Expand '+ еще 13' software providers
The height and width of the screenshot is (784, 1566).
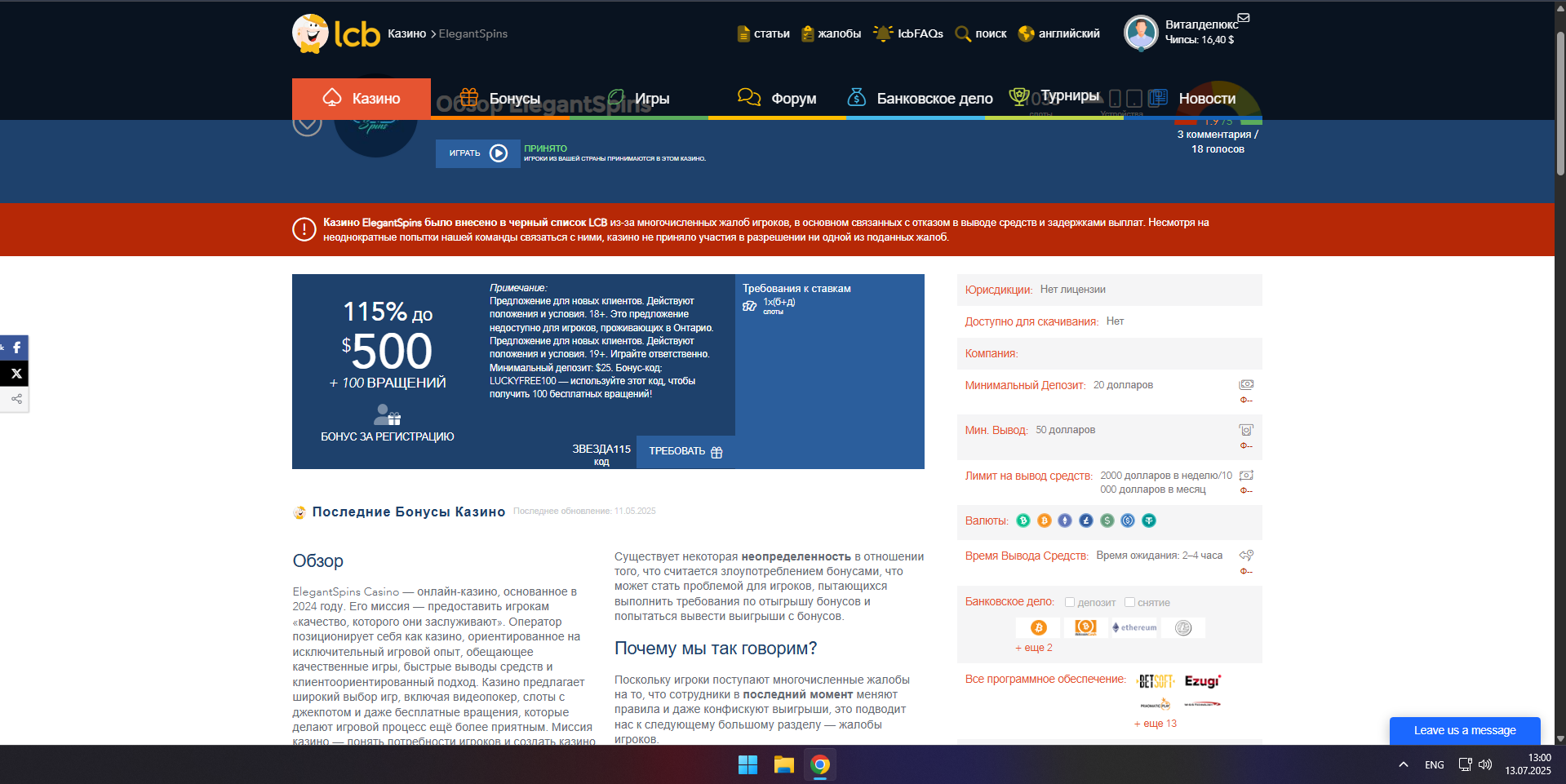pyautogui.click(x=1155, y=724)
